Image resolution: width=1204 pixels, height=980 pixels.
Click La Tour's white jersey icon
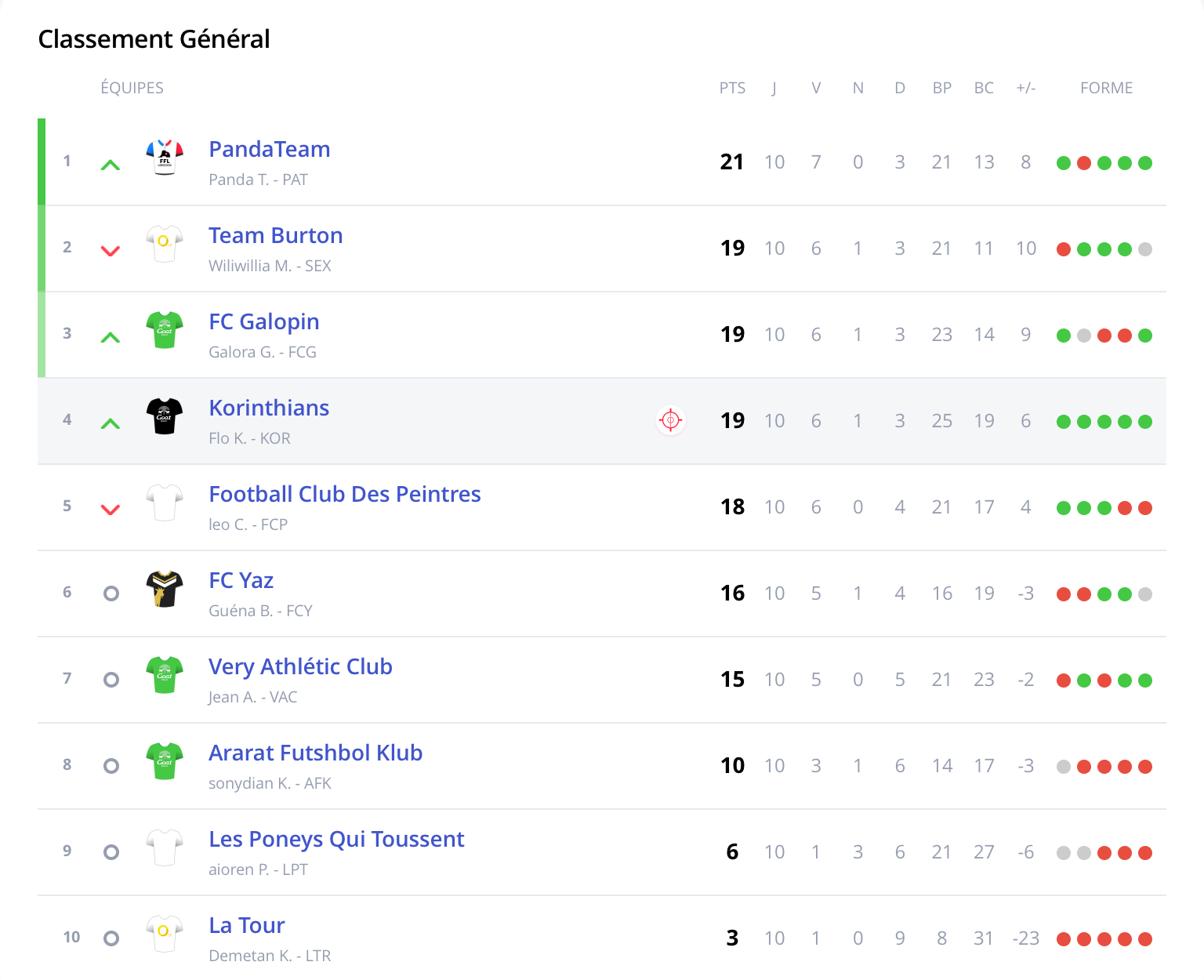pos(165,934)
